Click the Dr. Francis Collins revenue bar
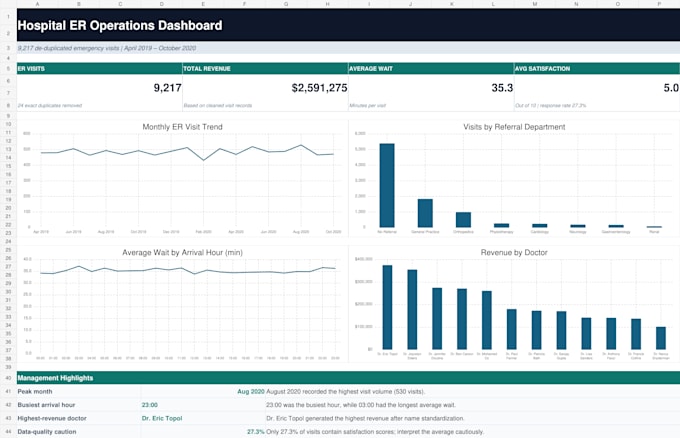The height and width of the screenshot is (438, 680). (x=636, y=334)
